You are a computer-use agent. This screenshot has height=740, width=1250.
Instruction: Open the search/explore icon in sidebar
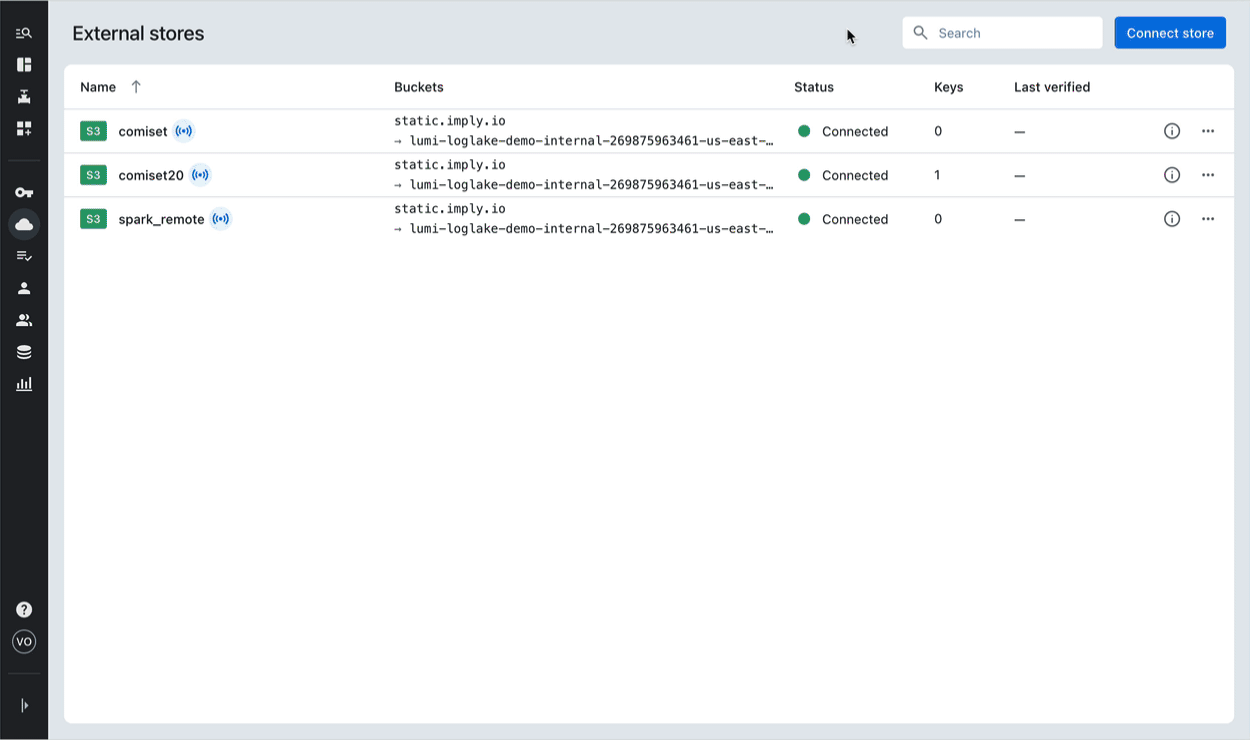click(24, 33)
